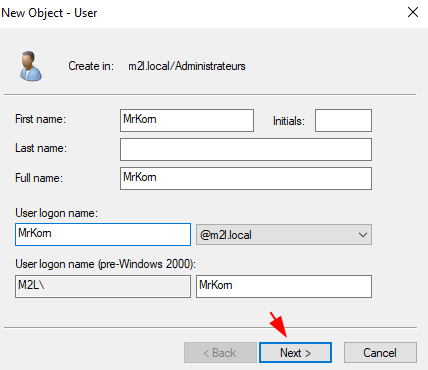Focus the User logon name field
The width and height of the screenshot is (428, 370).
coord(103,235)
